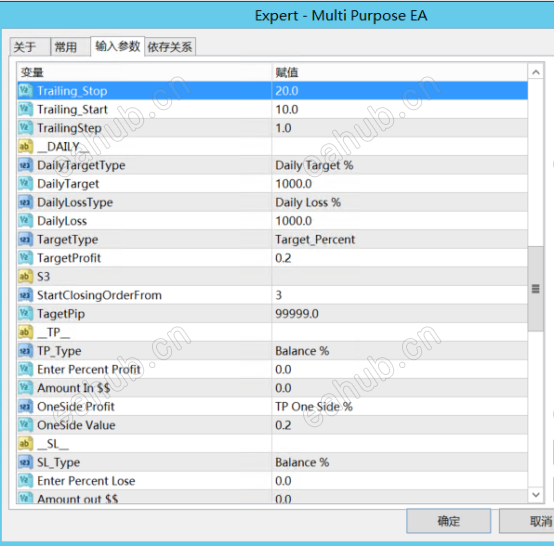Click the string icon beside _DAILY_
Image resolution: width=554 pixels, height=547 pixels.
coord(25,146)
